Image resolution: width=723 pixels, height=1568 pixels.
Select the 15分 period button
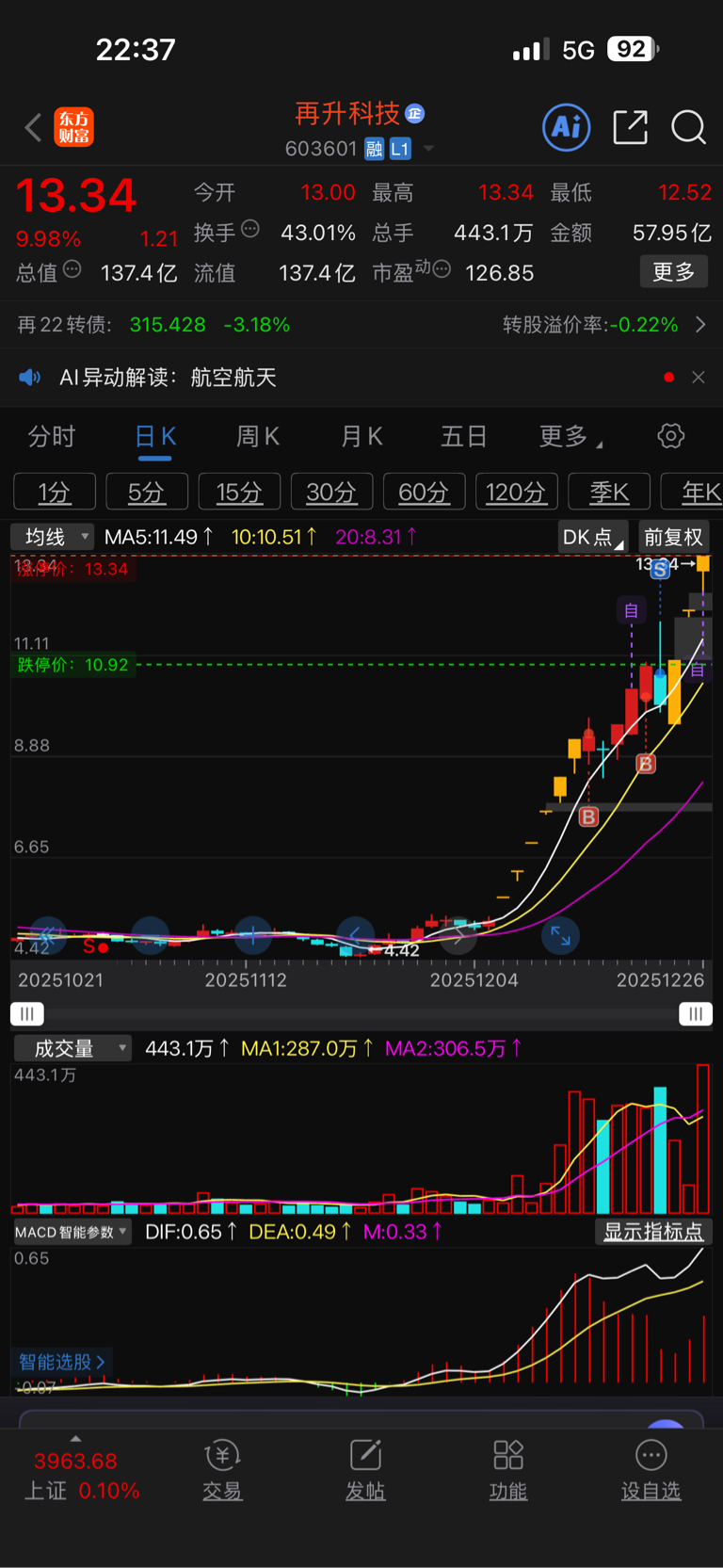click(x=239, y=492)
